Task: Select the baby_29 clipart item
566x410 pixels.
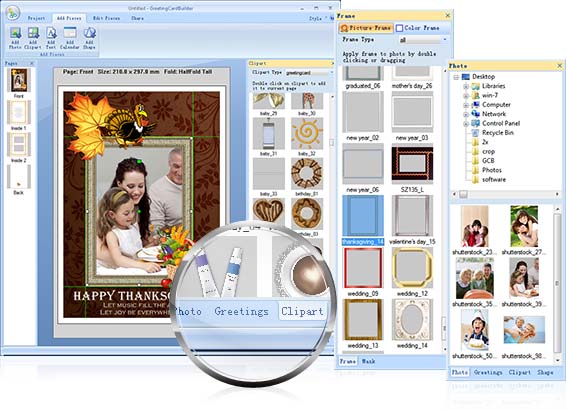Action: click(269, 101)
